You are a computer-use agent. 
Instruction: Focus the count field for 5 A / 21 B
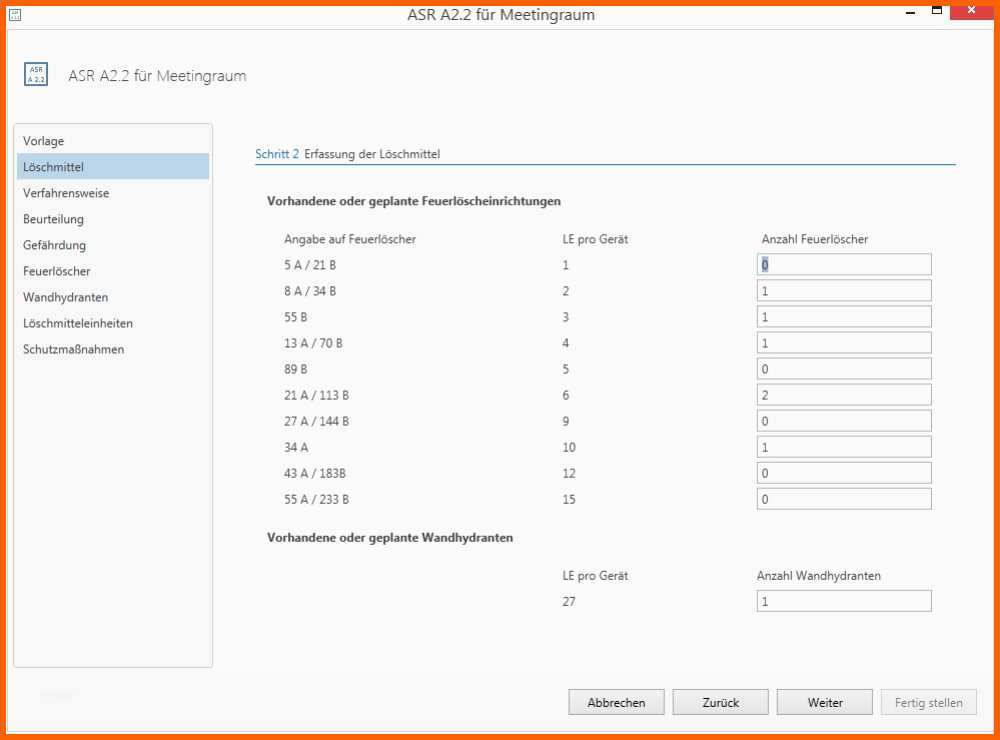(844, 265)
